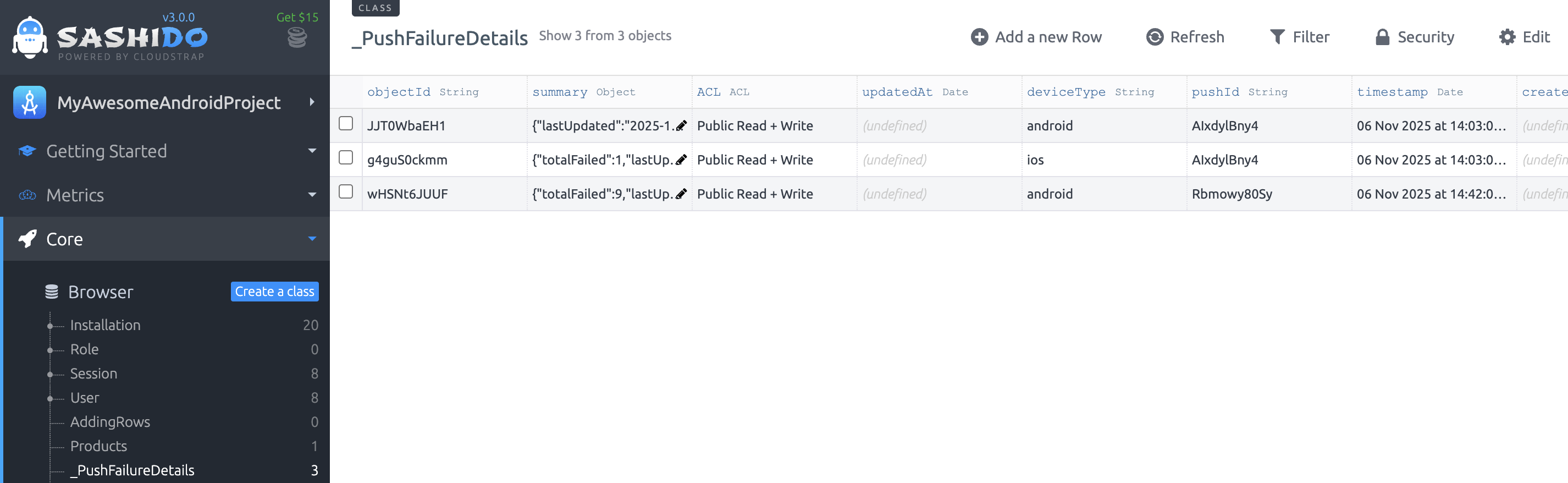Click the SashiDo robot logo
1568x483 pixels.
29,38
